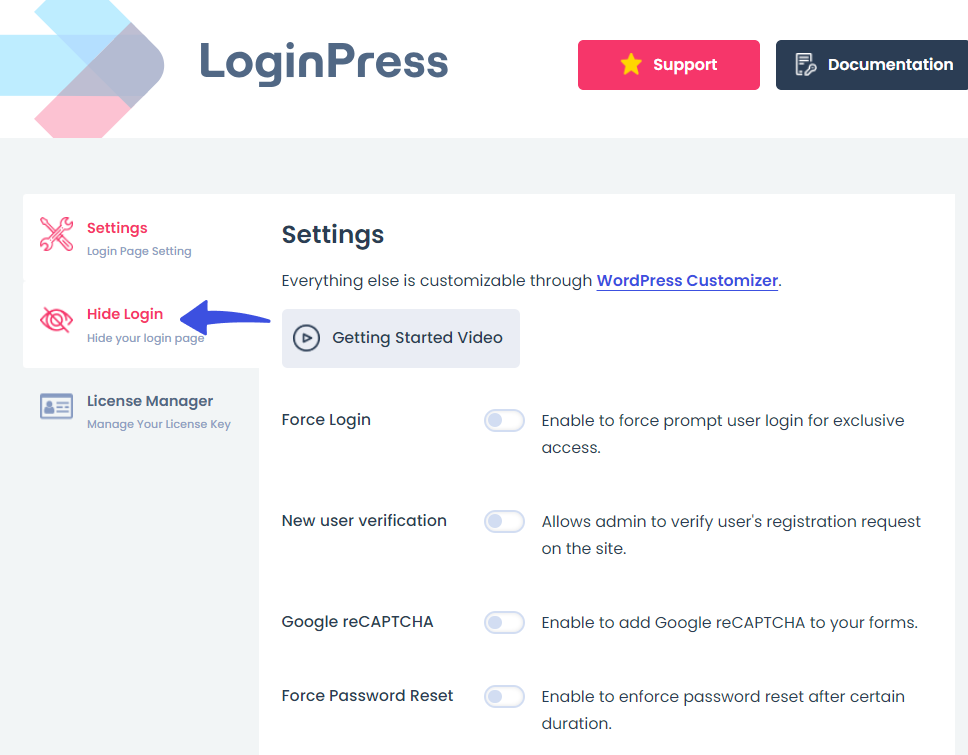Click the crossed-out eye Hide Login icon
Image resolution: width=968 pixels, height=755 pixels.
click(56, 320)
